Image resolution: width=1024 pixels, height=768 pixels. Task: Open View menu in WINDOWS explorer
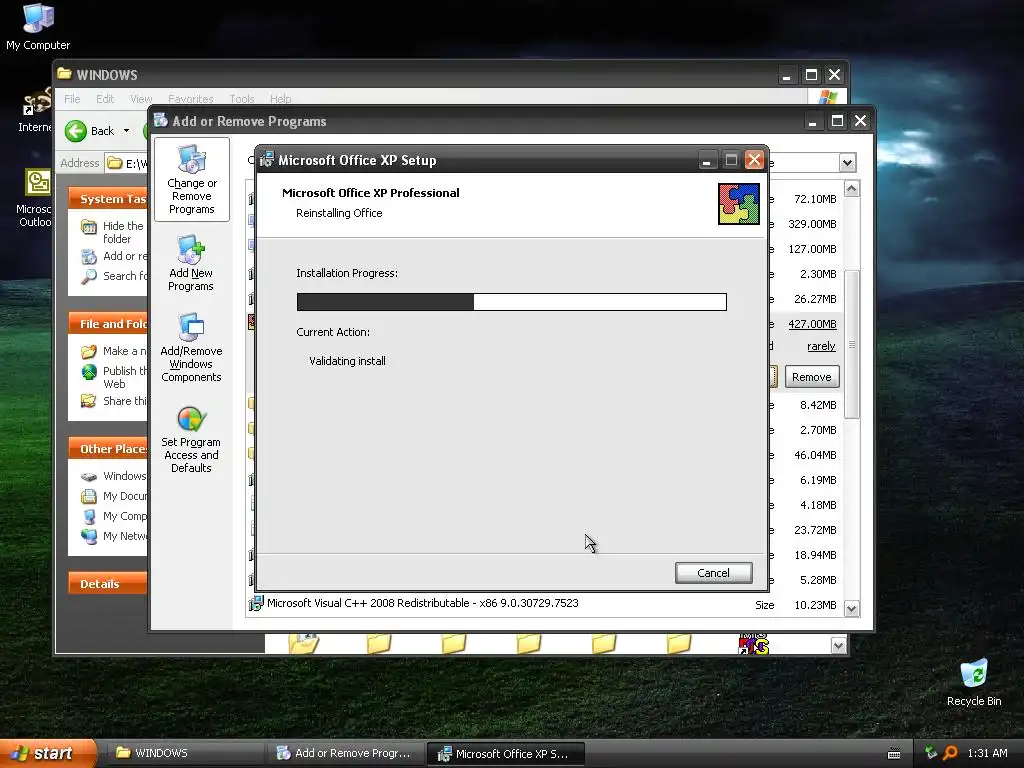click(141, 99)
